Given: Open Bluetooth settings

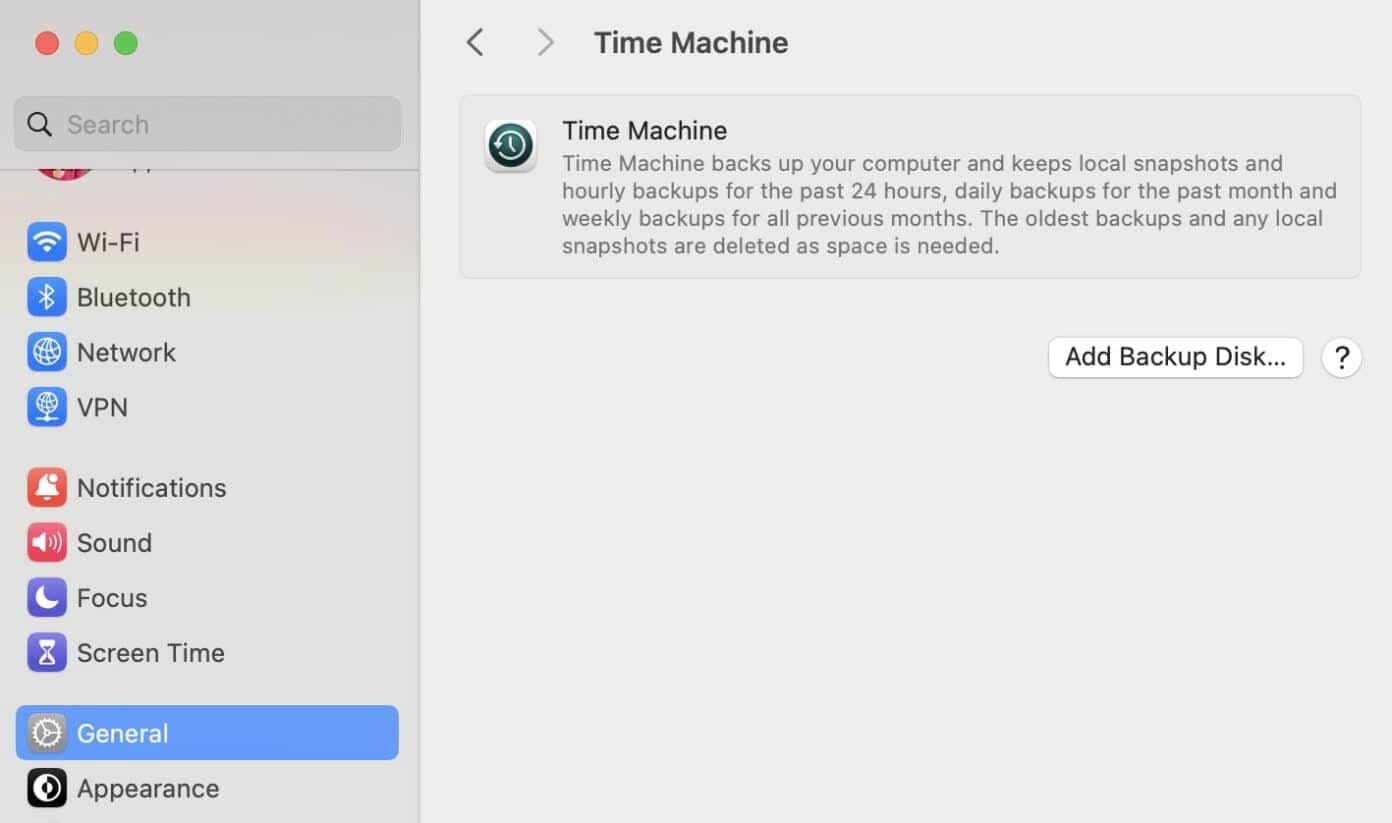Looking at the screenshot, I should (133, 297).
